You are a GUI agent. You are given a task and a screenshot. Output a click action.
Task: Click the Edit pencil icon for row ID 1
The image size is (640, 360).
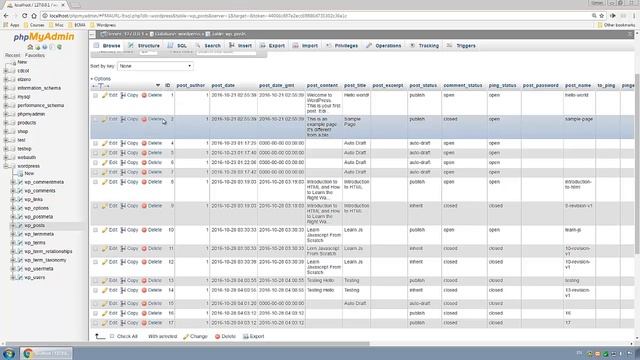point(105,95)
